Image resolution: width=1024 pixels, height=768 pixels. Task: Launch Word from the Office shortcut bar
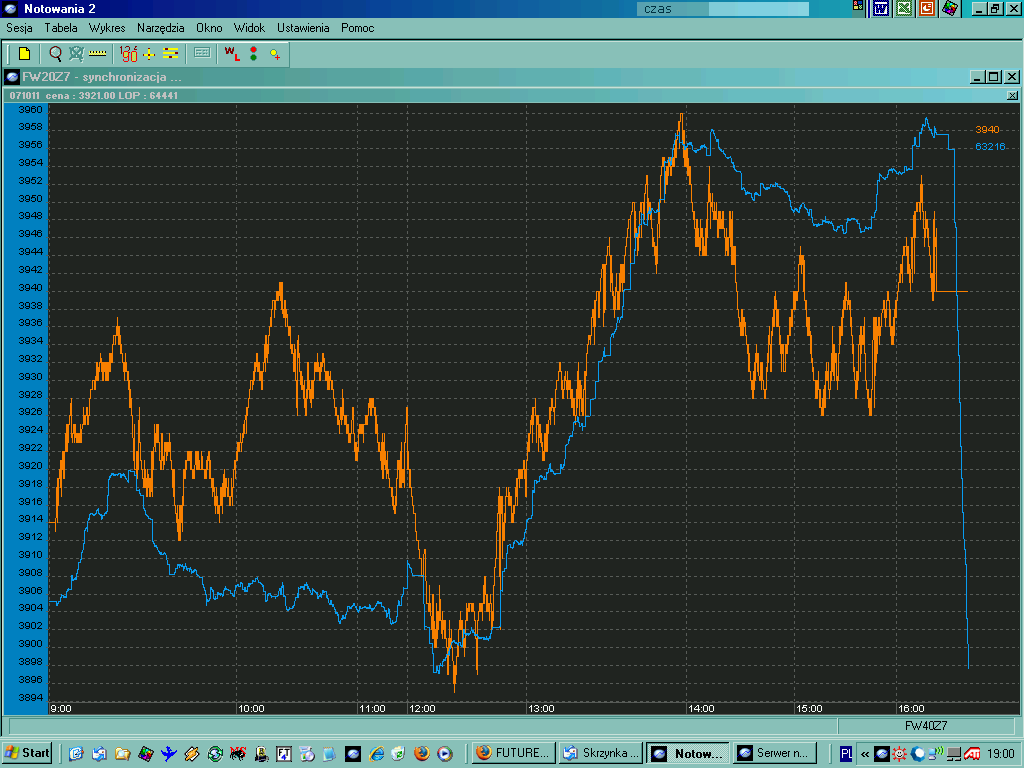[882, 8]
